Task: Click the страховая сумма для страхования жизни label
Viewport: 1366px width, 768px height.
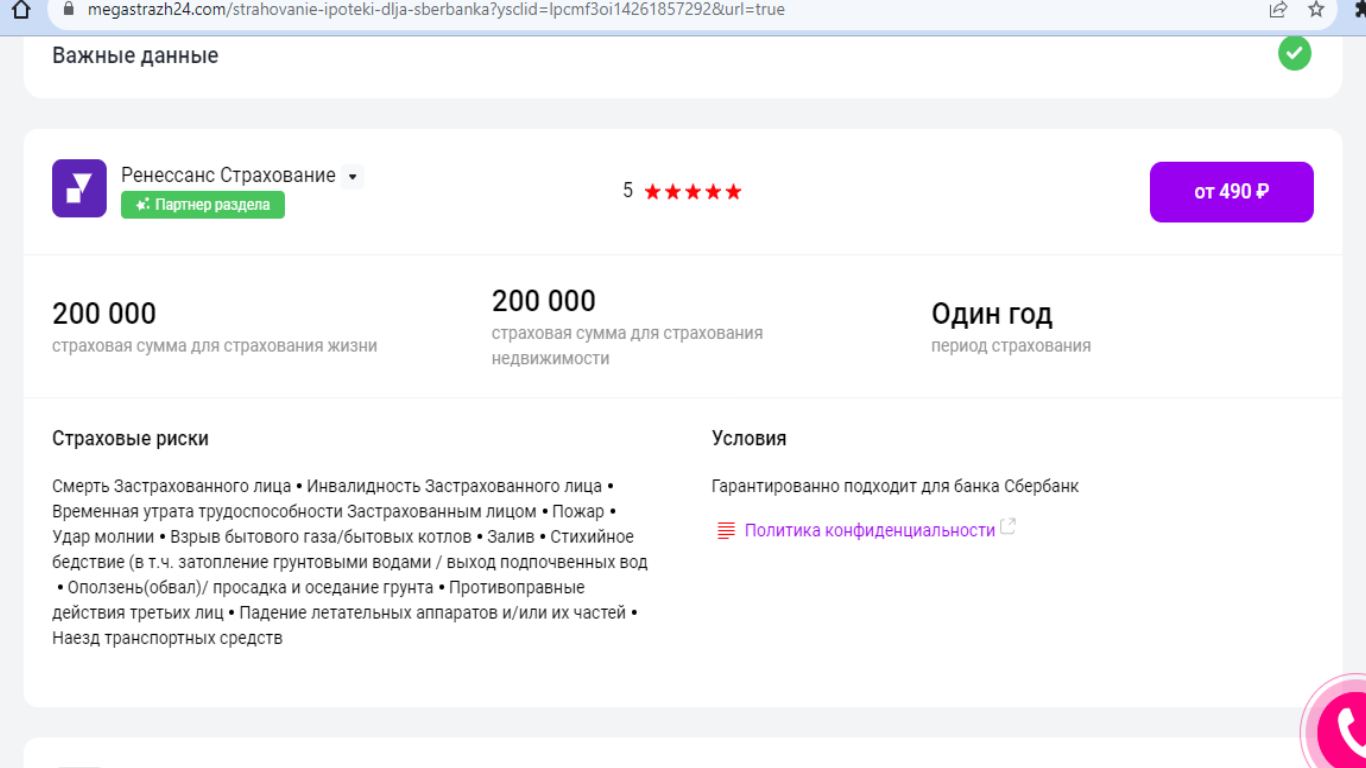Action: coord(215,346)
